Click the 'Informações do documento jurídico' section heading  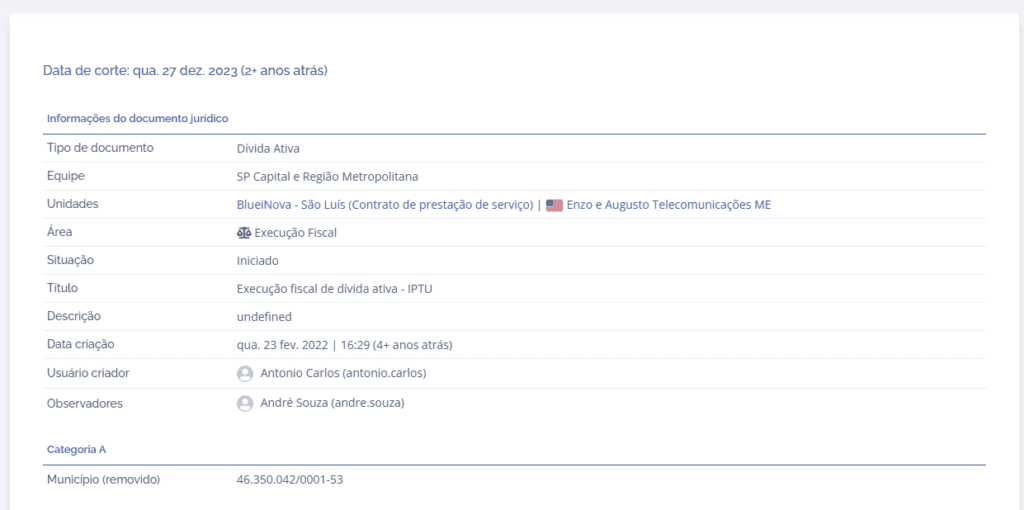tap(137, 119)
